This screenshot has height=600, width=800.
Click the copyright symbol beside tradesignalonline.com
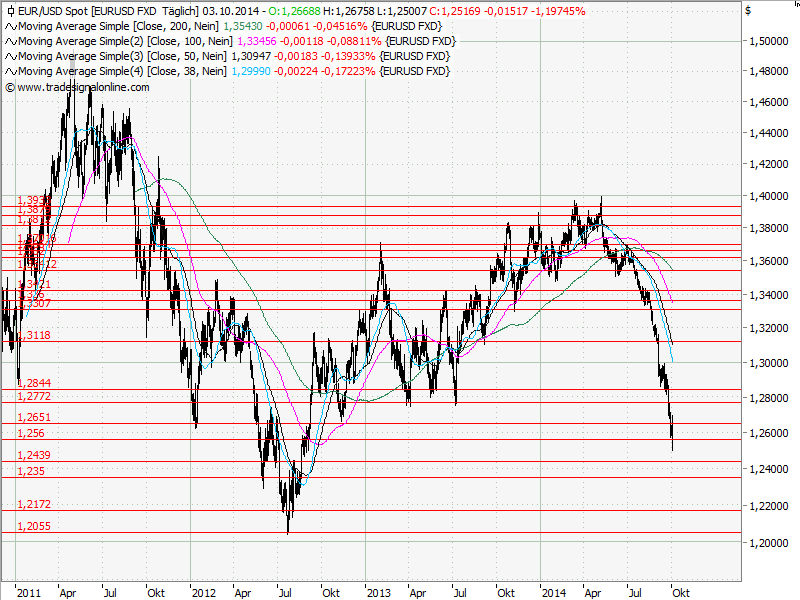point(12,88)
